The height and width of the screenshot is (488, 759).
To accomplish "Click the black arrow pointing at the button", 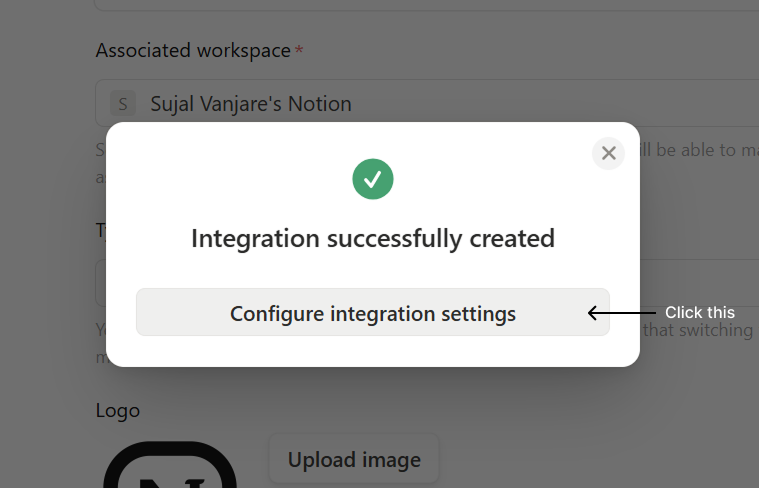I will pos(622,313).
